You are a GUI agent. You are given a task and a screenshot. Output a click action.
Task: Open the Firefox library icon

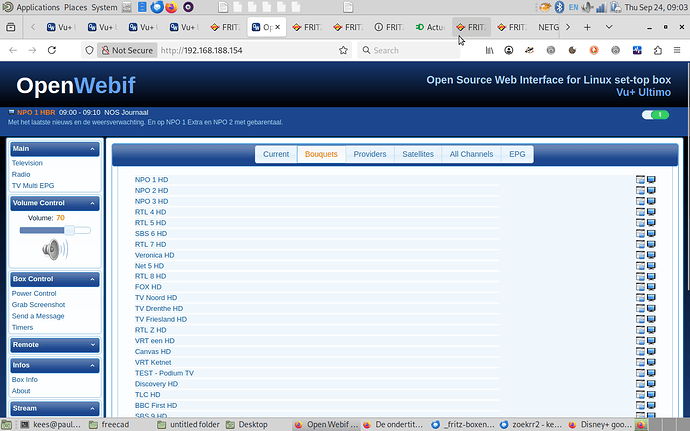point(489,50)
